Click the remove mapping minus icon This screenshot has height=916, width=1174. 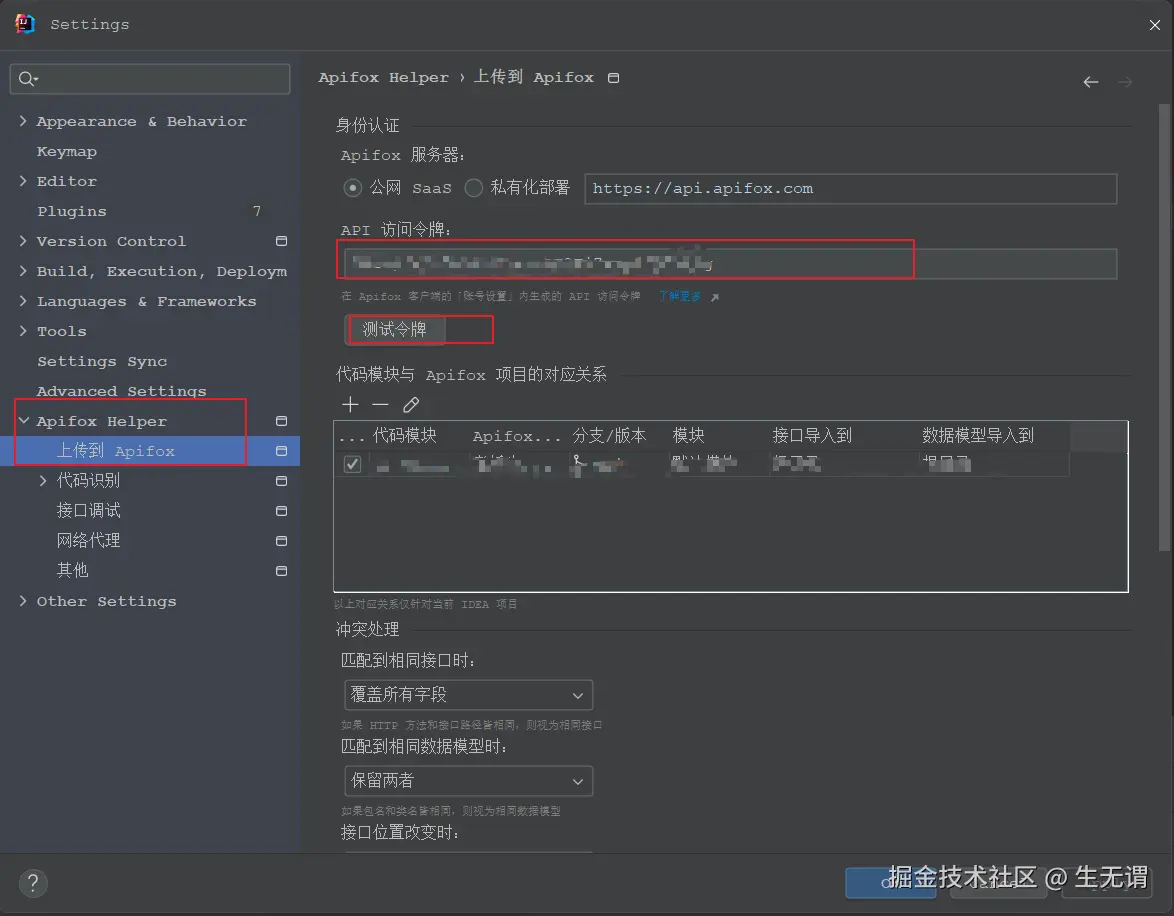point(380,405)
